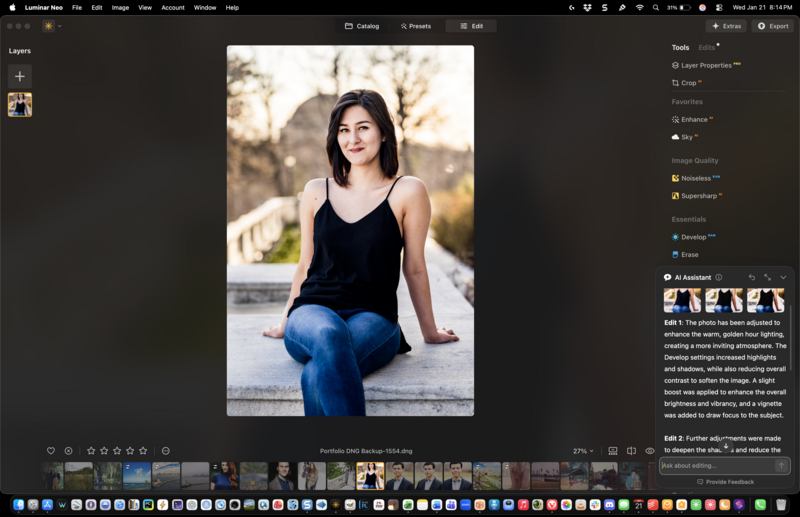Viewport: 800px width, 517px height.
Task: Open Control Center in menu bar
Action: (719, 8)
